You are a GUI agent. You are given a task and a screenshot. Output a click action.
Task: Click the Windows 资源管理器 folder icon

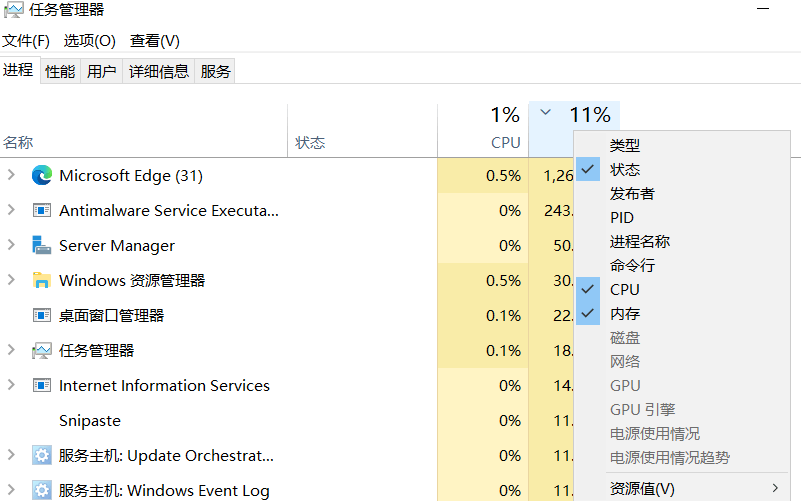tap(41, 280)
